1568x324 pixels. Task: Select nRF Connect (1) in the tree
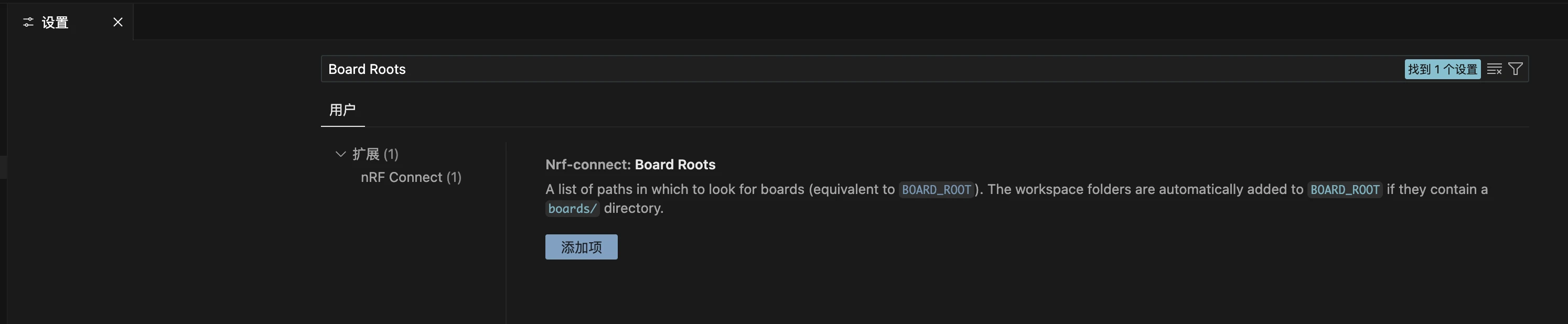point(411,177)
